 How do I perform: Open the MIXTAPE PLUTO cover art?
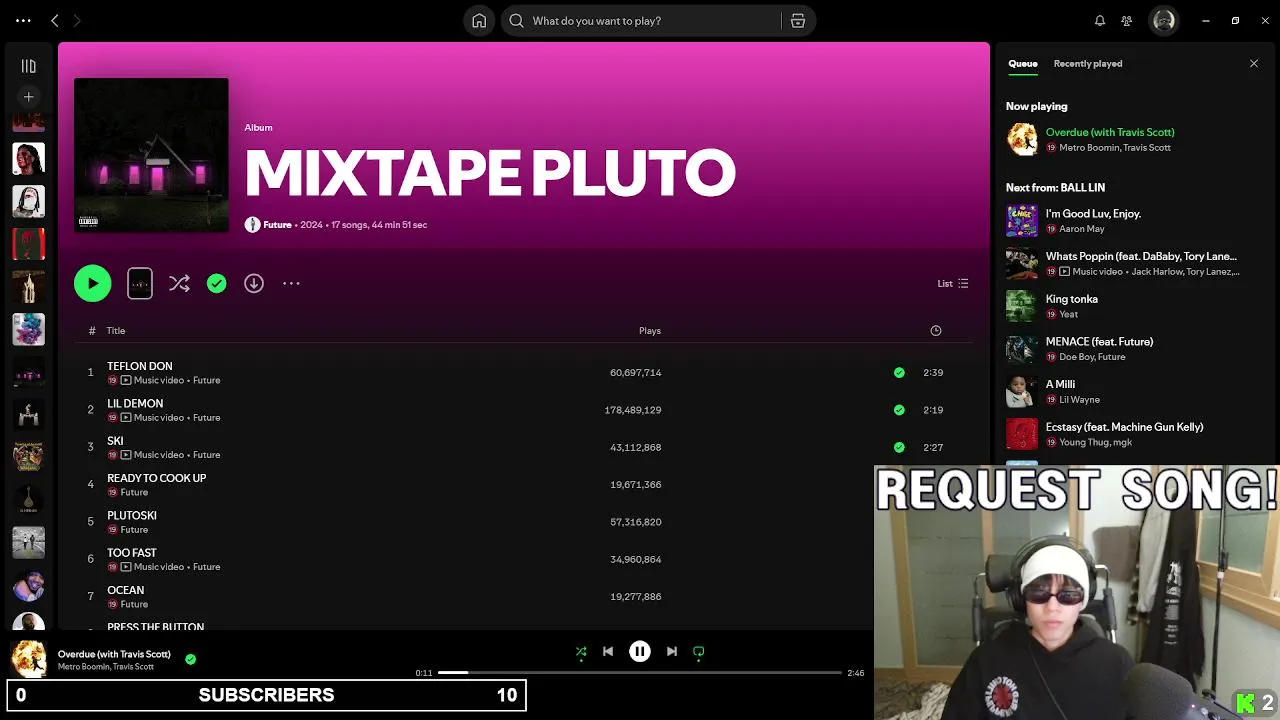click(x=151, y=155)
